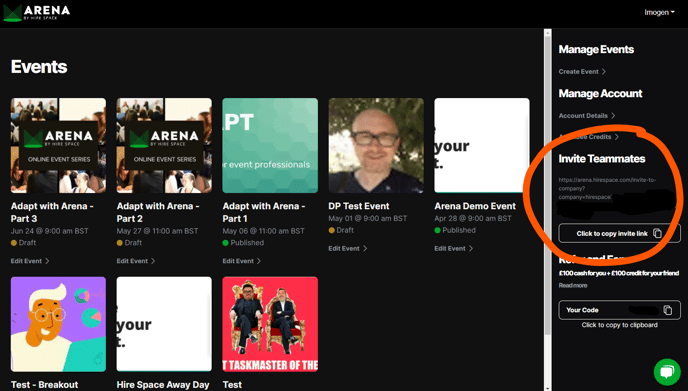Click the Arena Demo Event title
Viewport: 688px width, 391px height.
coord(475,206)
